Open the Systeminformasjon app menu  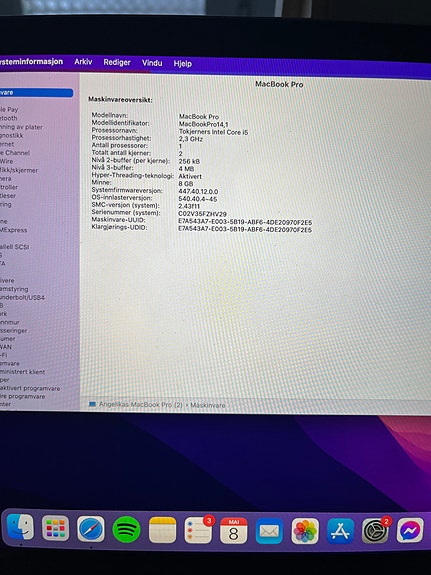coord(32,61)
